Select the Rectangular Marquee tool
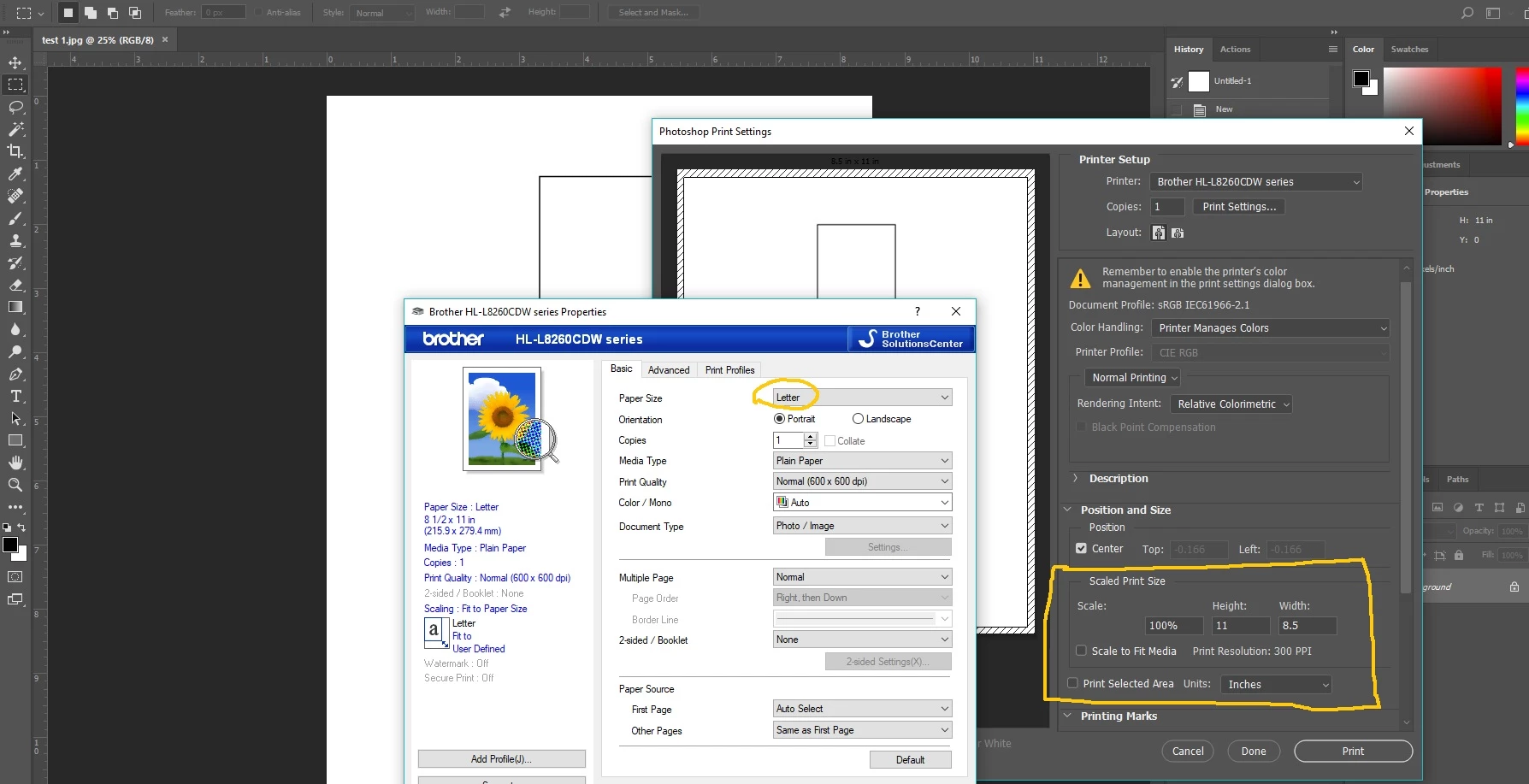Screen dimensions: 1529x784 15,85
